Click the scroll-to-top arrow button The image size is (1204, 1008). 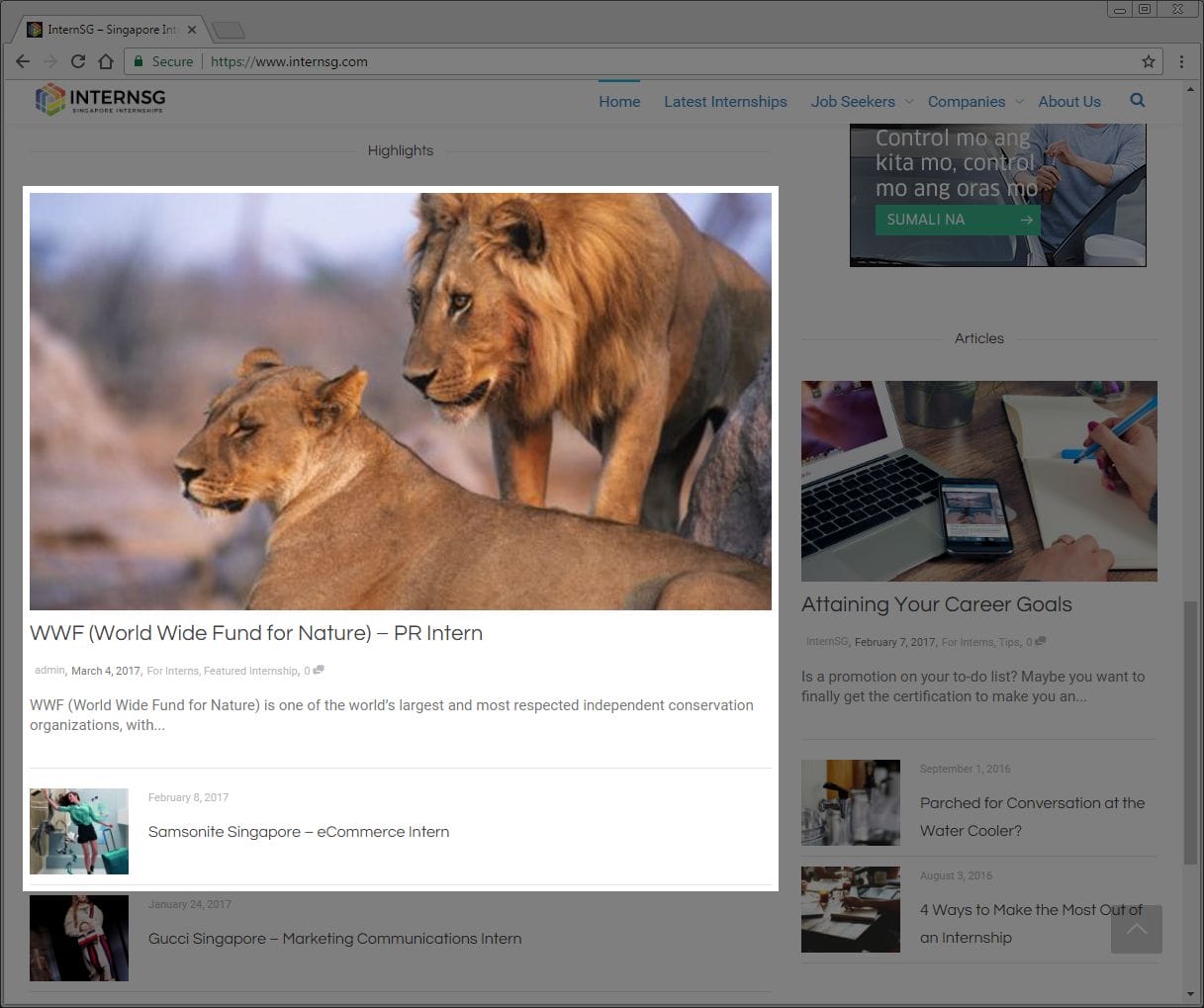1136,929
